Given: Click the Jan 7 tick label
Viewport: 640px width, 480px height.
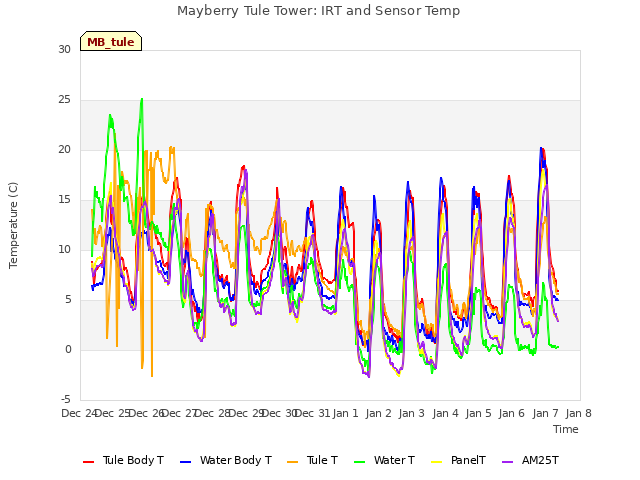Looking at the screenshot, I should click(545, 413).
